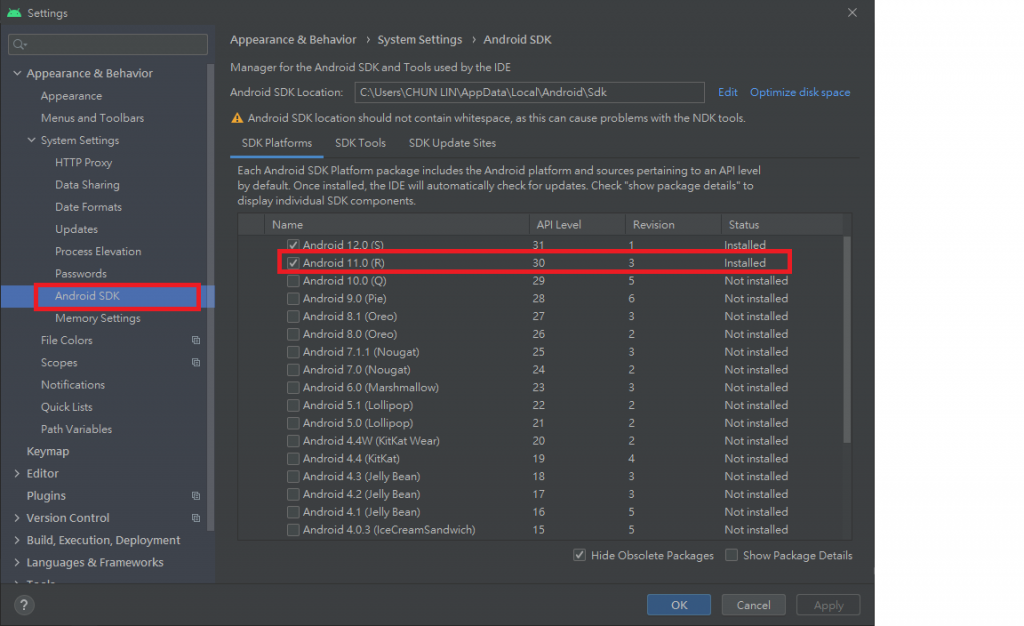This screenshot has height=626, width=1024.
Task: Click the project-level icon beside File Colors
Action: coord(195,340)
